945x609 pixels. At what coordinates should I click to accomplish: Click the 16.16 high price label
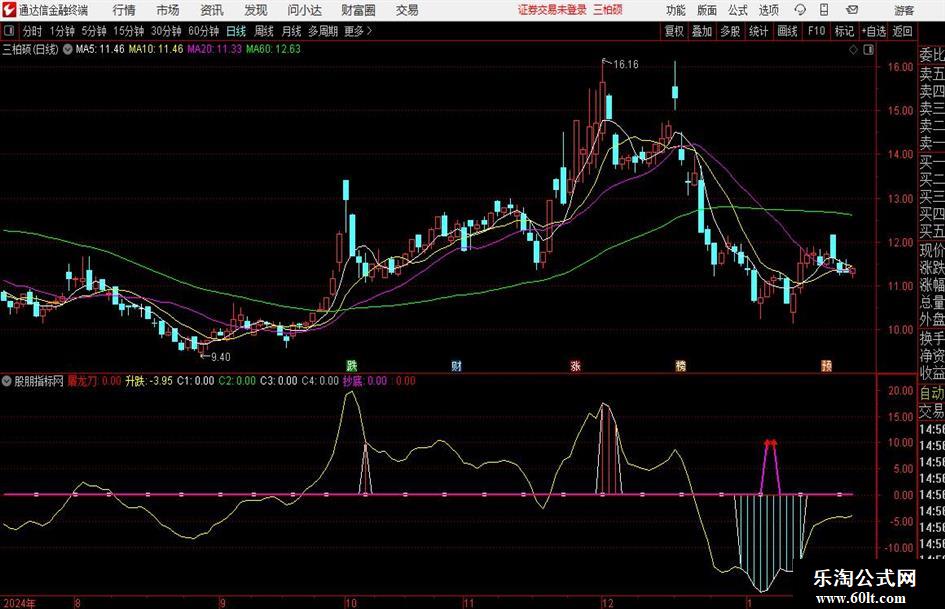pyautogui.click(x=626, y=64)
